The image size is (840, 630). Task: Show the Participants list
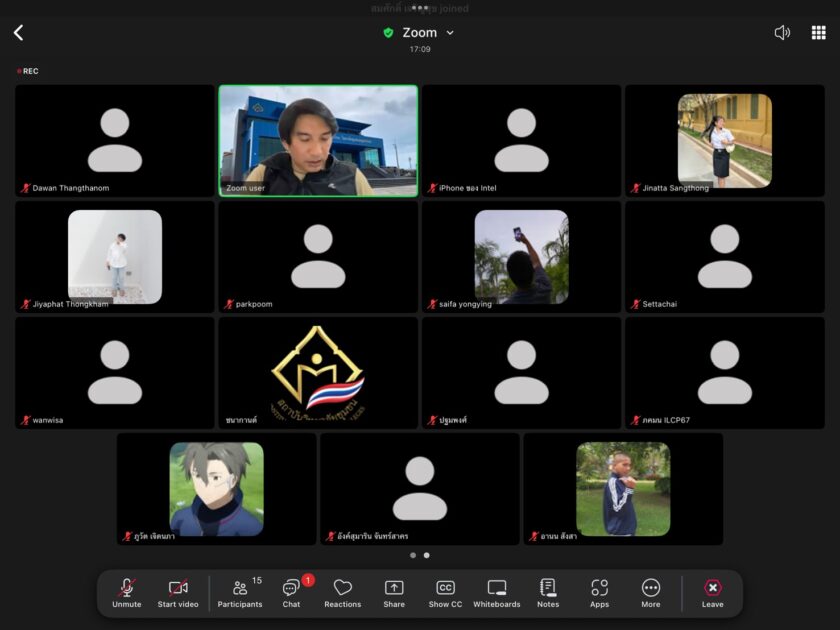(240, 593)
